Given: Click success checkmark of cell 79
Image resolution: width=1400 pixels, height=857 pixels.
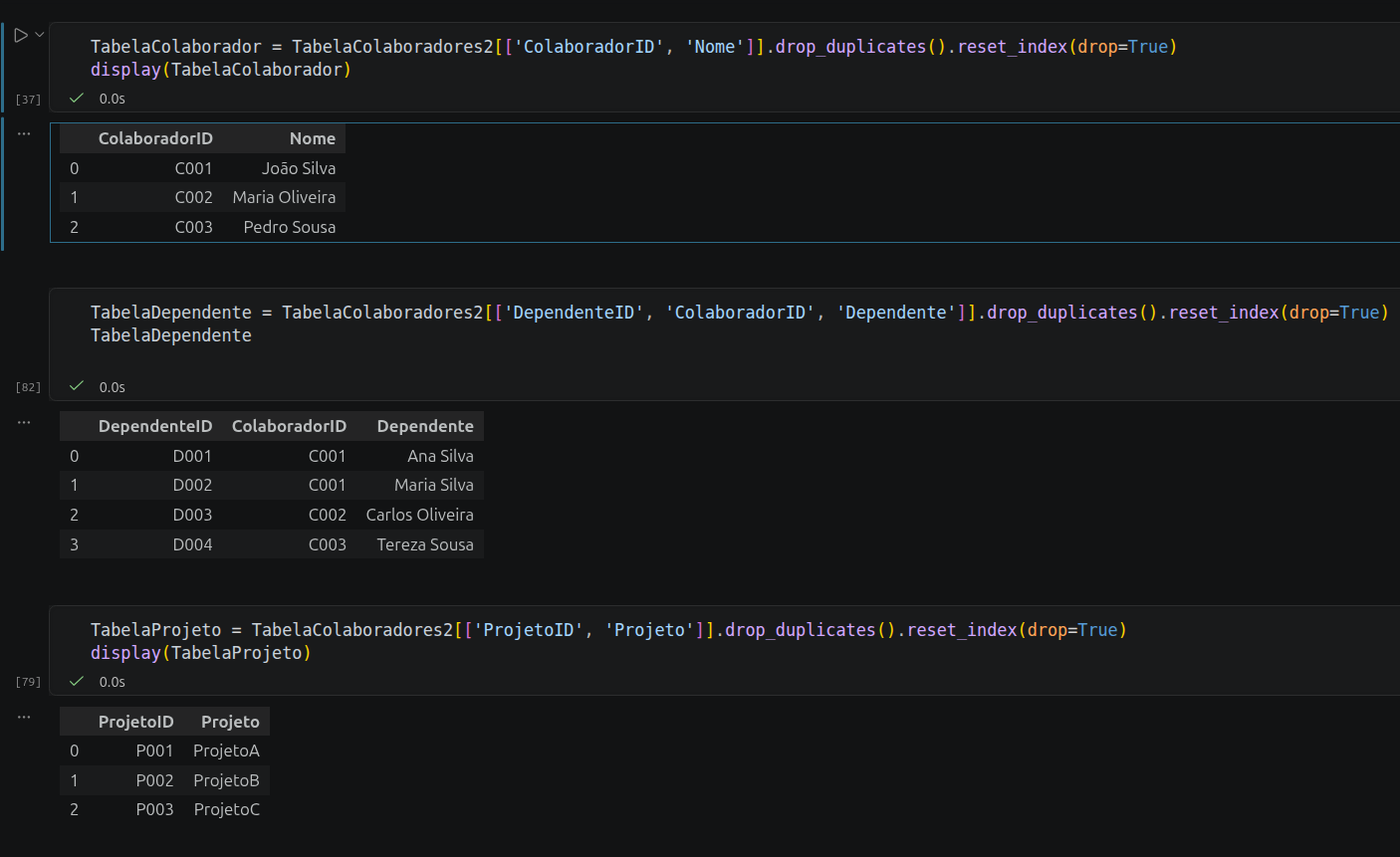Looking at the screenshot, I should click(77, 681).
